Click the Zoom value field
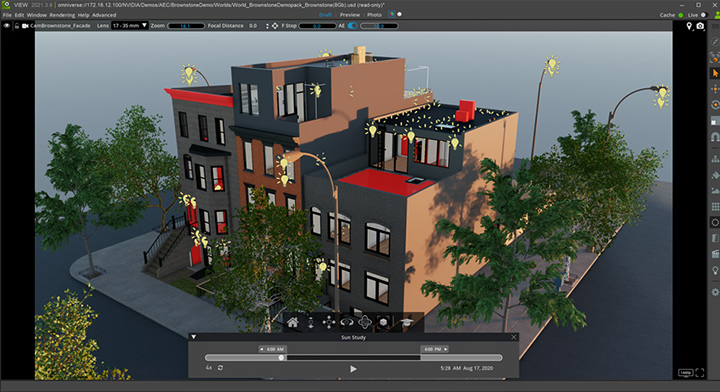This screenshot has width=720, height=392. tap(186, 26)
